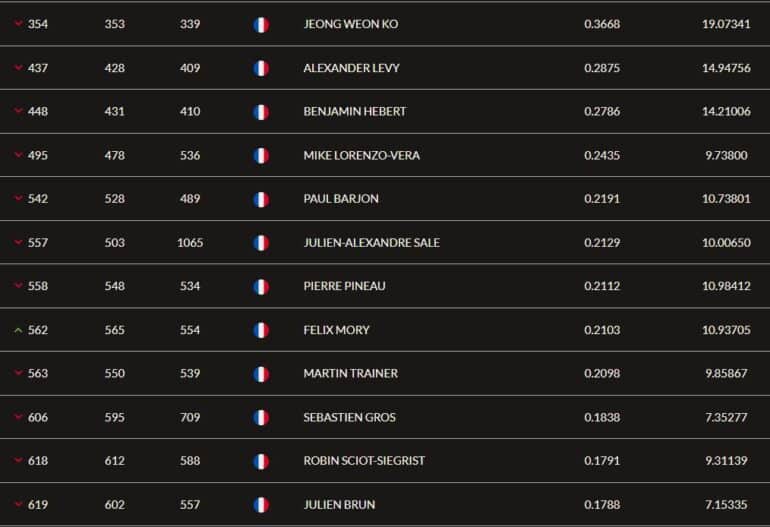Open player Paul Barjon's name link
Screen dimensions: 770x527
pos(341,199)
